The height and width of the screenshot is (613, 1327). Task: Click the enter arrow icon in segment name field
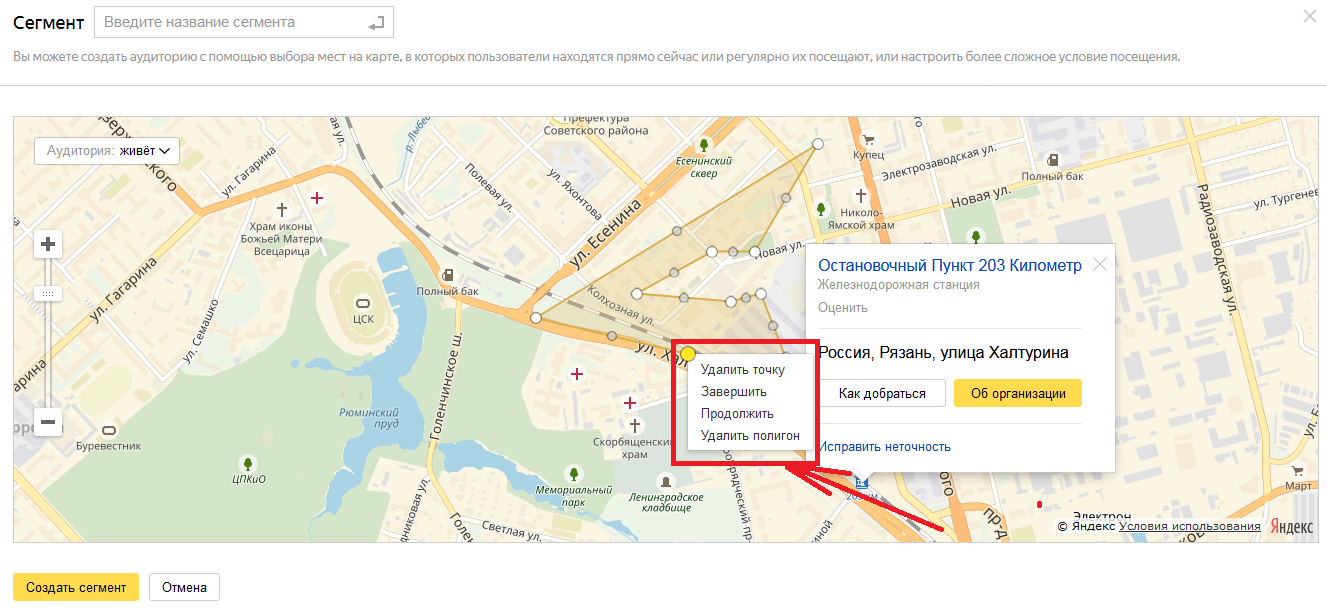click(x=376, y=22)
